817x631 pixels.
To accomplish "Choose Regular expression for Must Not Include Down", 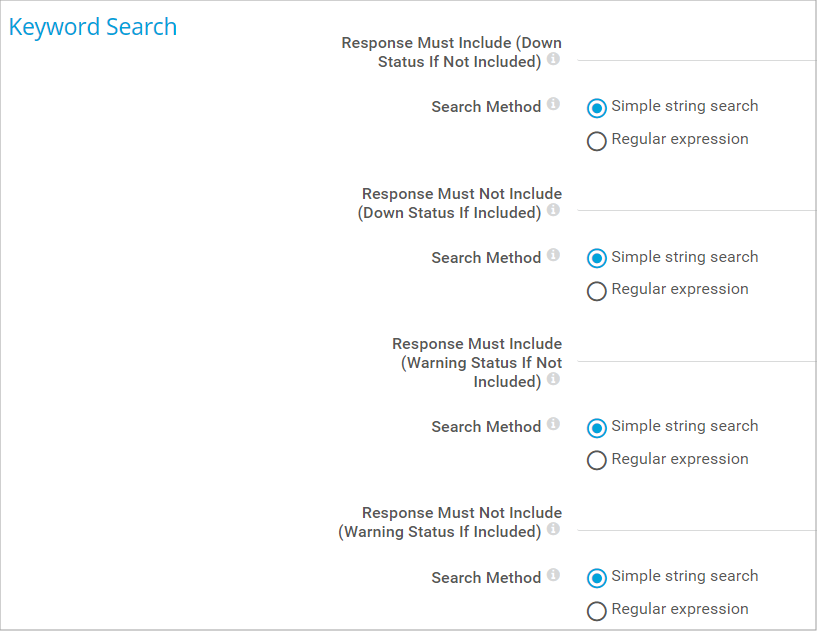I will [x=597, y=291].
